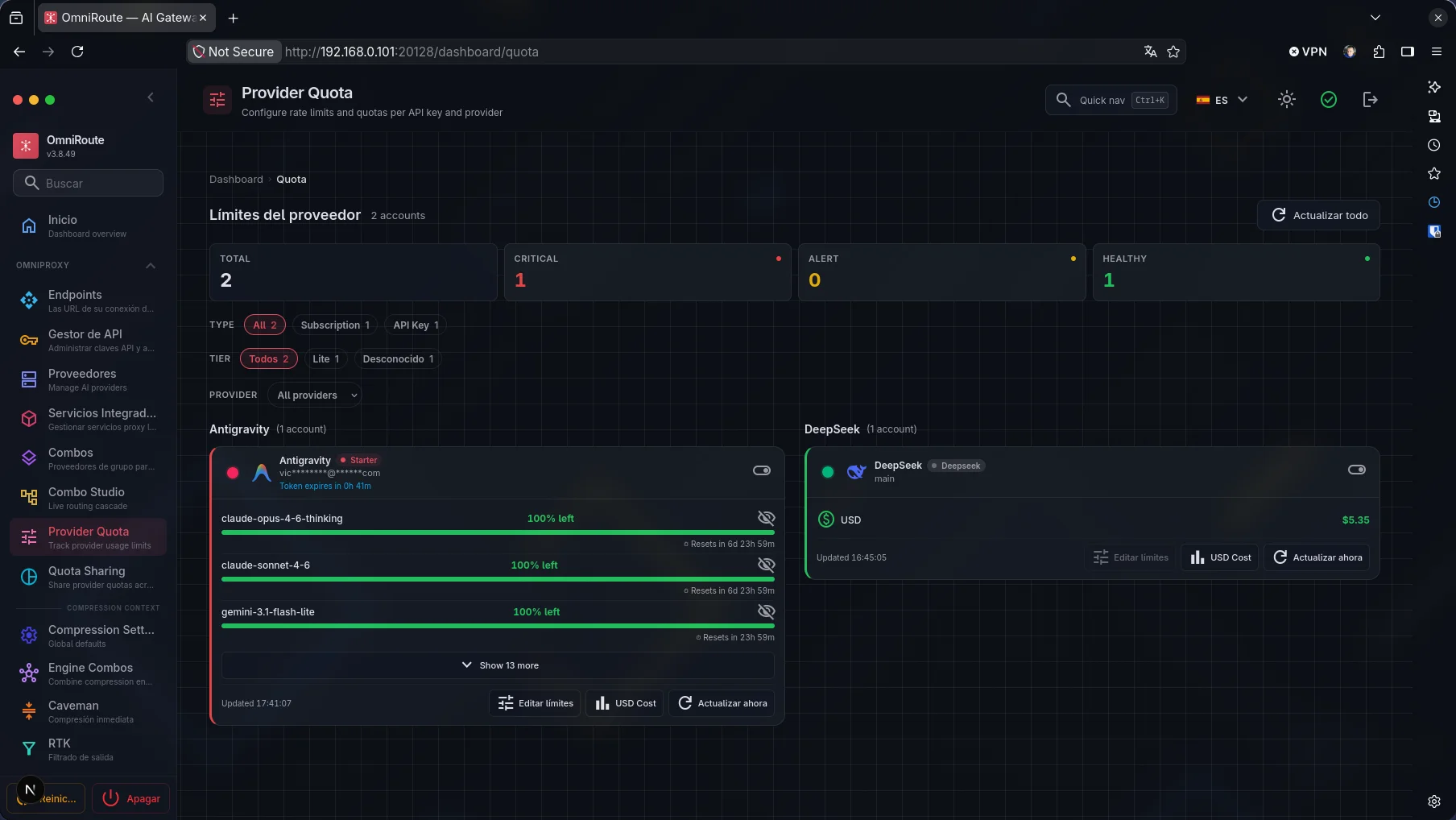Hide the claude-sonnet-4-6 quota row
Screen dimensions: 1456x820
(x=767, y=565)
